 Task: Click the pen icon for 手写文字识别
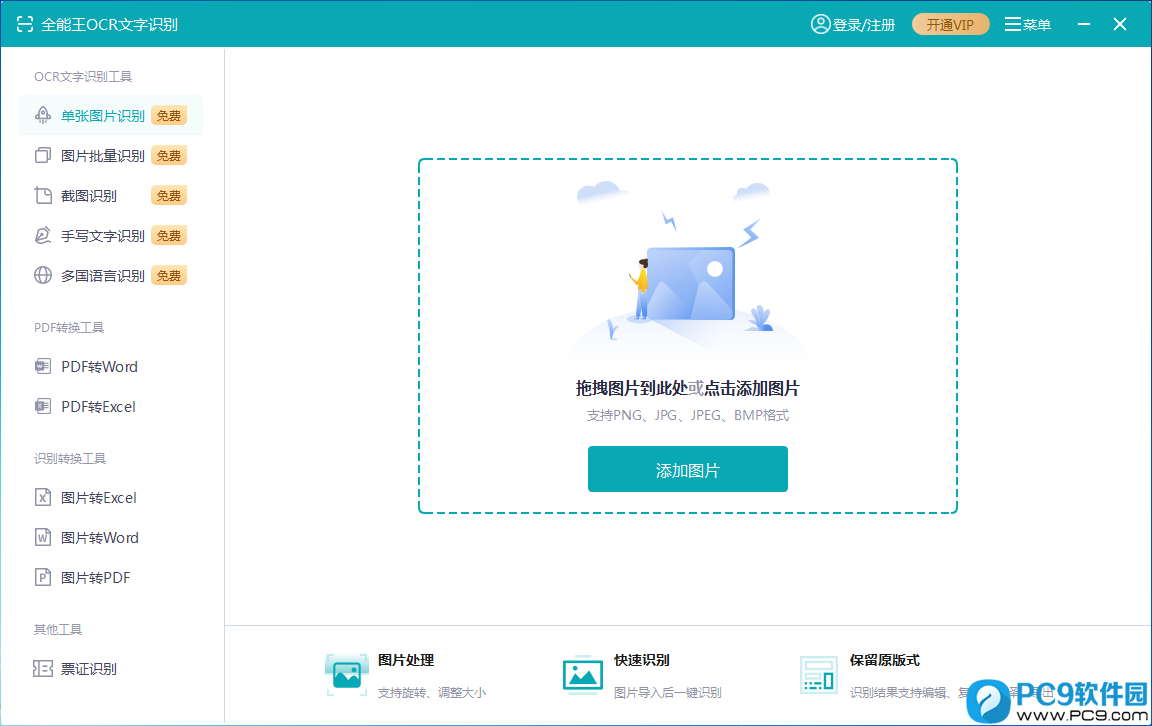pyautogui.click(x=43, y=235)
